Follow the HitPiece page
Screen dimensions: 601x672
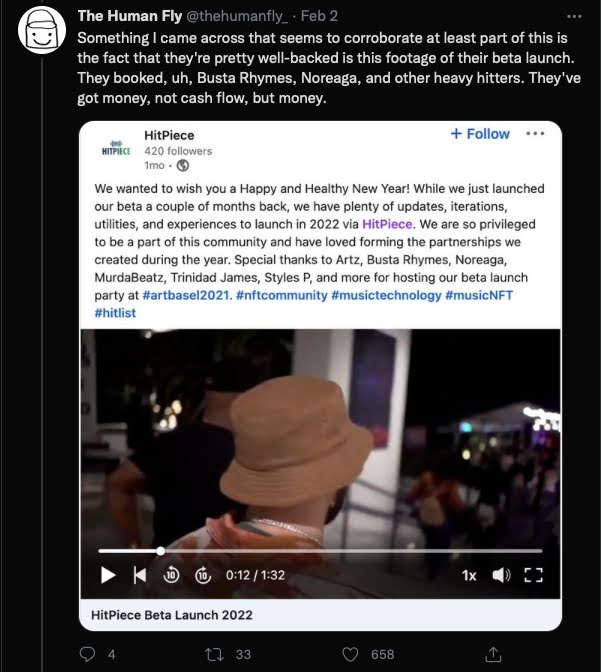click(x=480, y=134)
